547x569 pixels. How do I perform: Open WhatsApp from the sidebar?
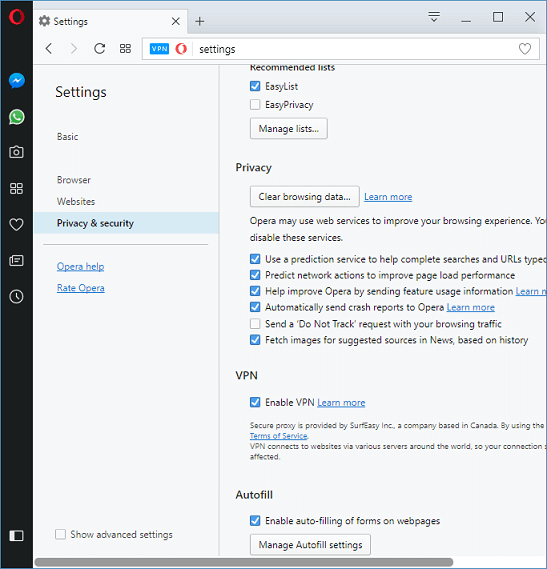click(17, 117)
